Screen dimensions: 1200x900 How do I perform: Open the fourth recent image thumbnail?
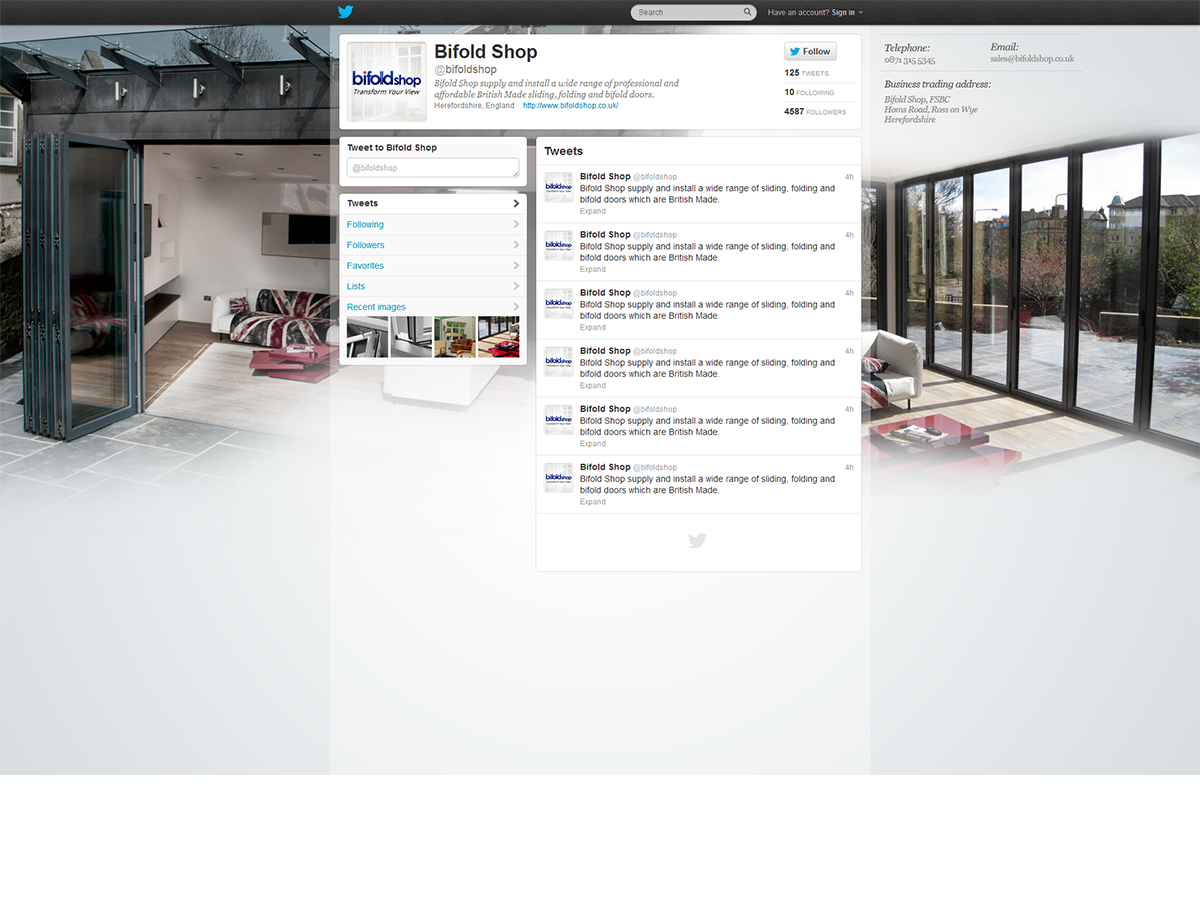(499, 337)
